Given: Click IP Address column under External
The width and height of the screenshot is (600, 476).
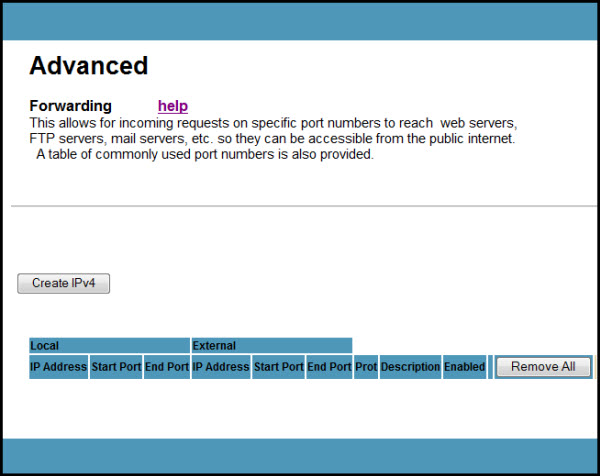Looking at the screenshot, I should click(x=221, y=367).
